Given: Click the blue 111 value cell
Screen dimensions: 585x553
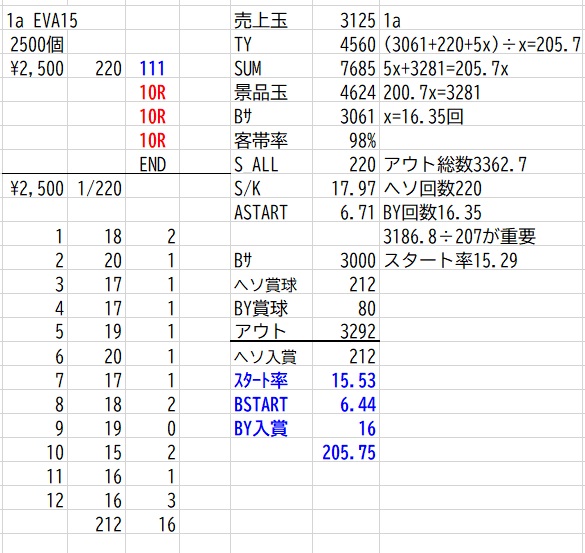Looking at the screenshot, I should tap(152, 68).
